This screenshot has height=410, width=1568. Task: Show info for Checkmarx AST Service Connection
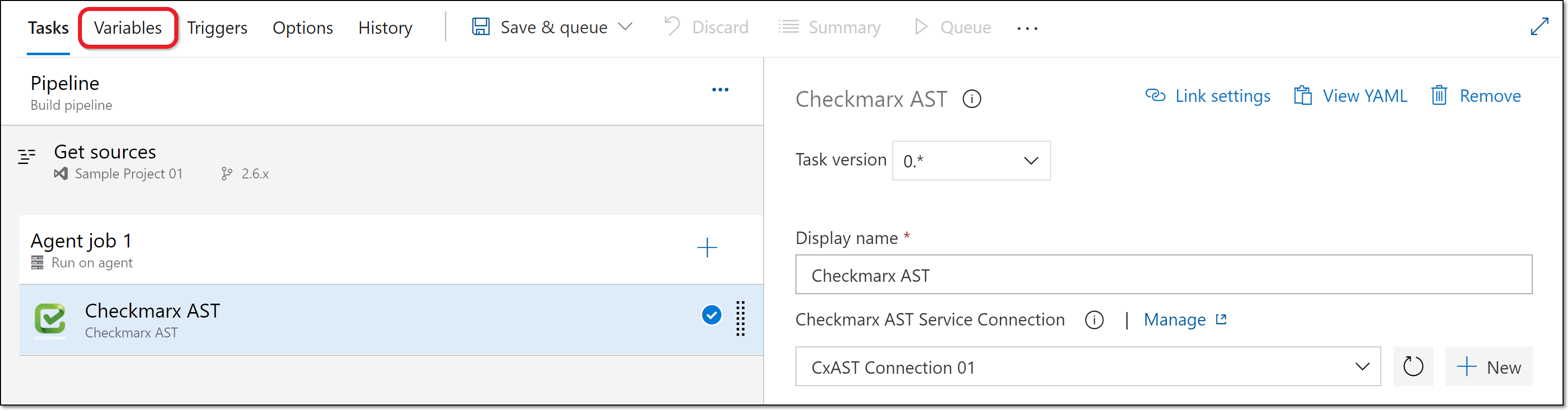coord(1094,321)
